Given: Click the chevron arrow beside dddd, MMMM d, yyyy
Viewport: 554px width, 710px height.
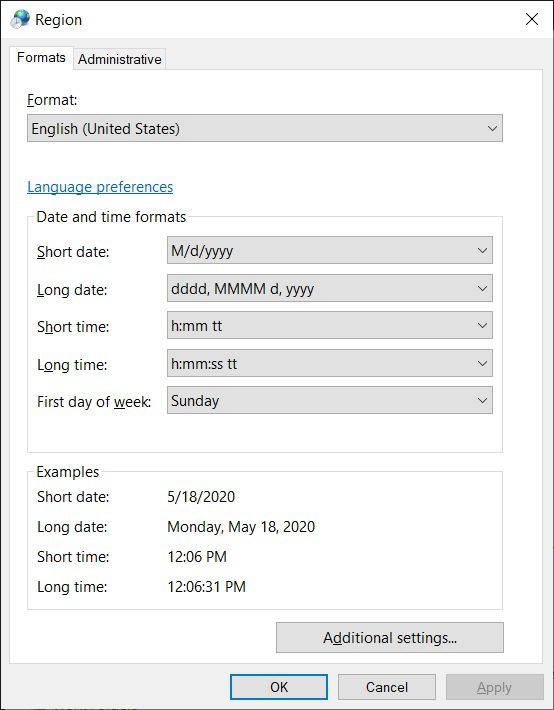Looking at the screenshot, I should click(x=482, y=288).
